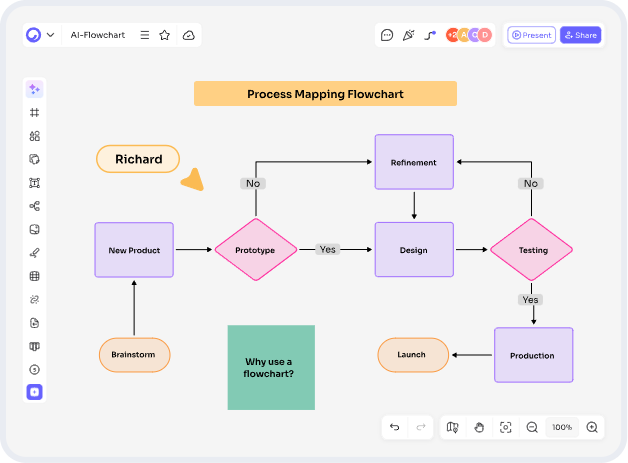This screenshot has width=628, height=463.
Task: Click the Undo arrow
Action: point(395,427)
